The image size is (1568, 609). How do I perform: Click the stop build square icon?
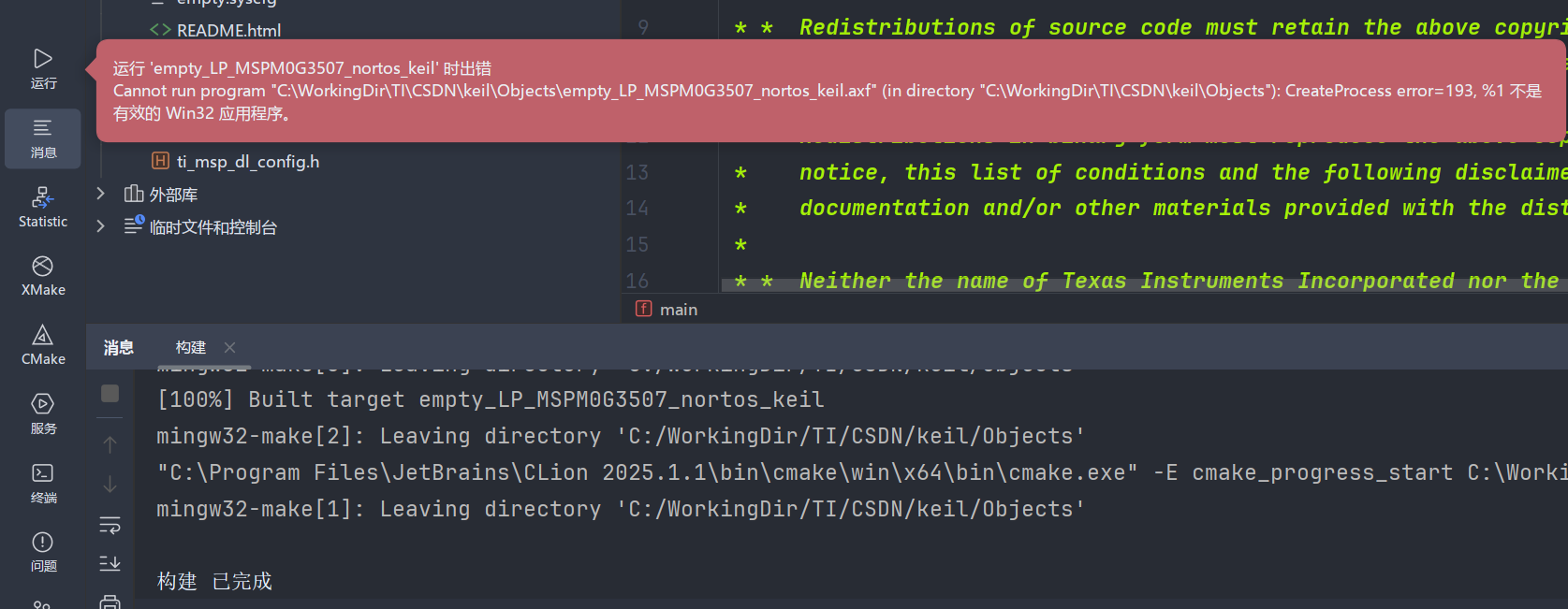110,394
